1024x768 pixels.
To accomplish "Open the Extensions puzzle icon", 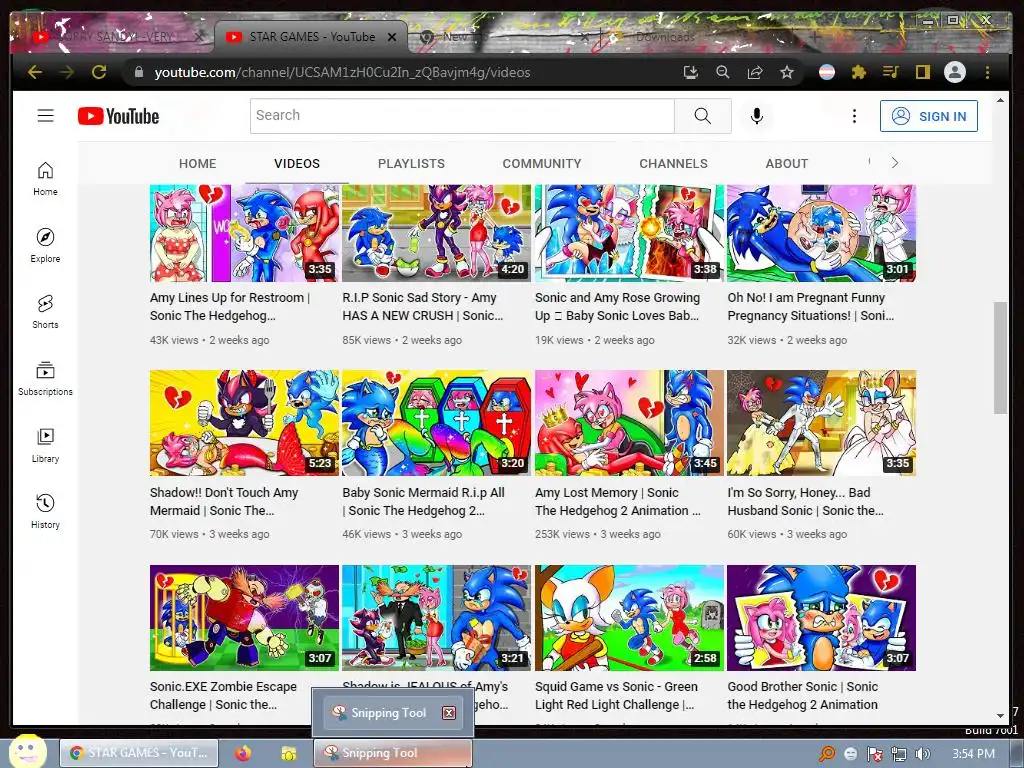I will [859, 72].
